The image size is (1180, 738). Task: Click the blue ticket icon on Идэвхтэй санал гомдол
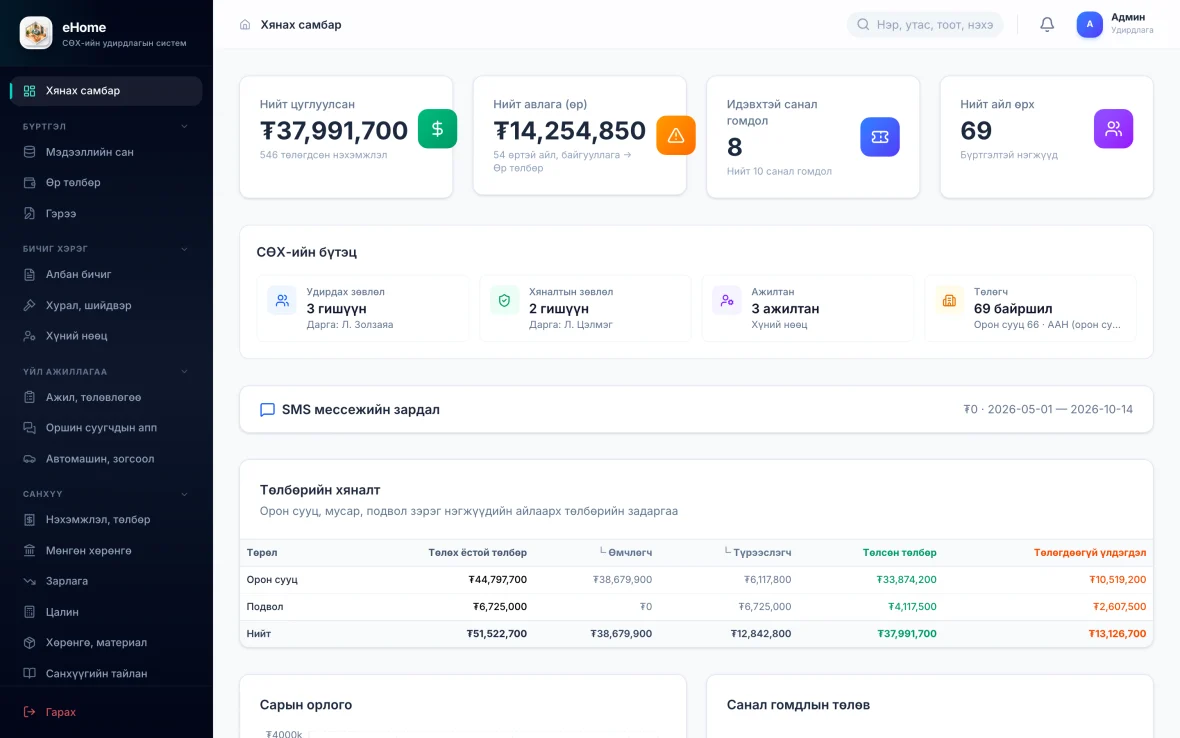tap(880, 137)
